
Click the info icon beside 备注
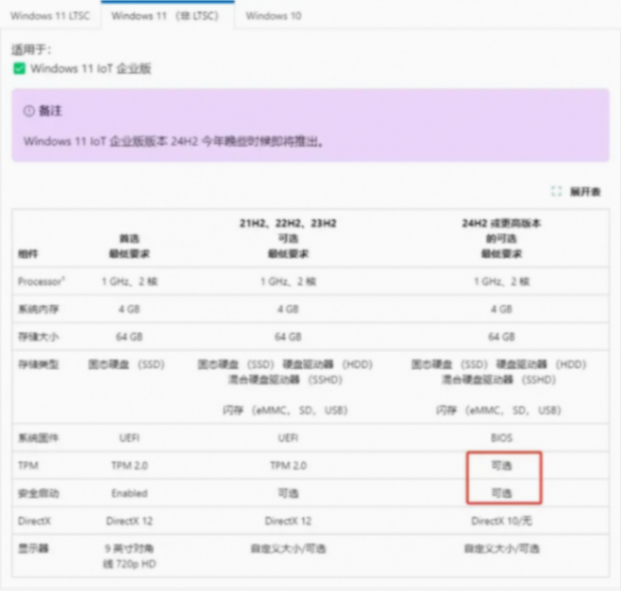tap(30, 111)
